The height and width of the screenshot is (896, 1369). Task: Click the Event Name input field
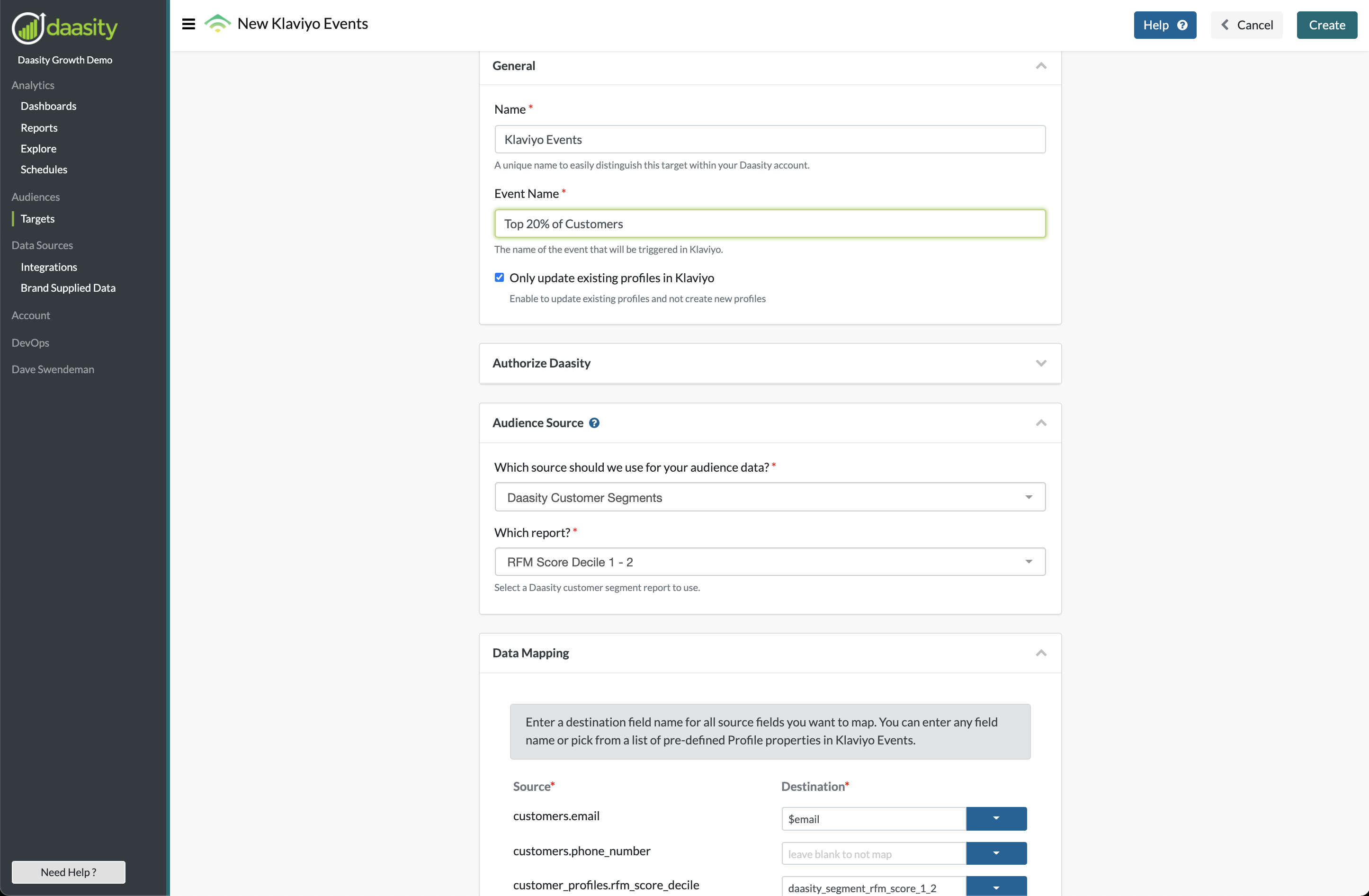[770, 224]
